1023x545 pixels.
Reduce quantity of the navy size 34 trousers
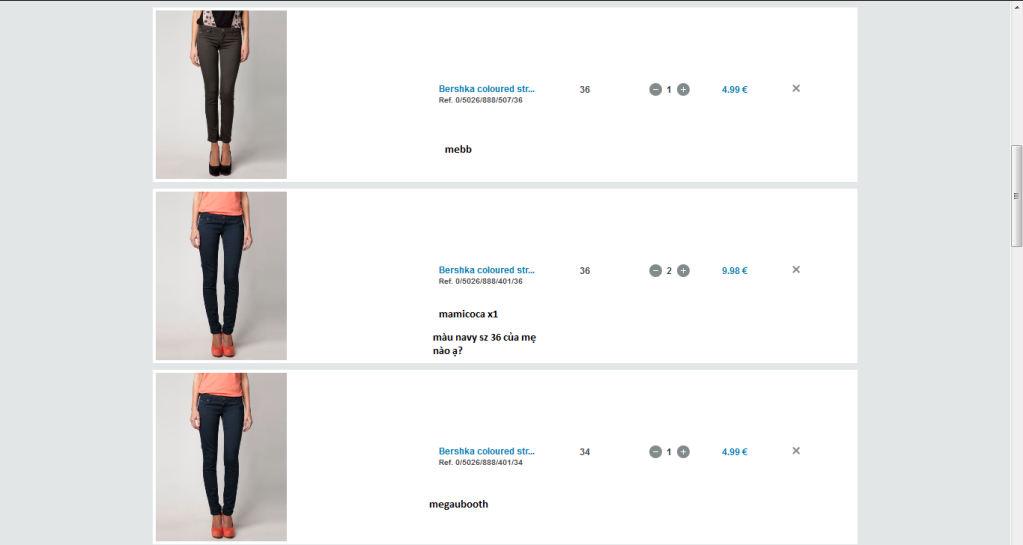pos(655,452)
